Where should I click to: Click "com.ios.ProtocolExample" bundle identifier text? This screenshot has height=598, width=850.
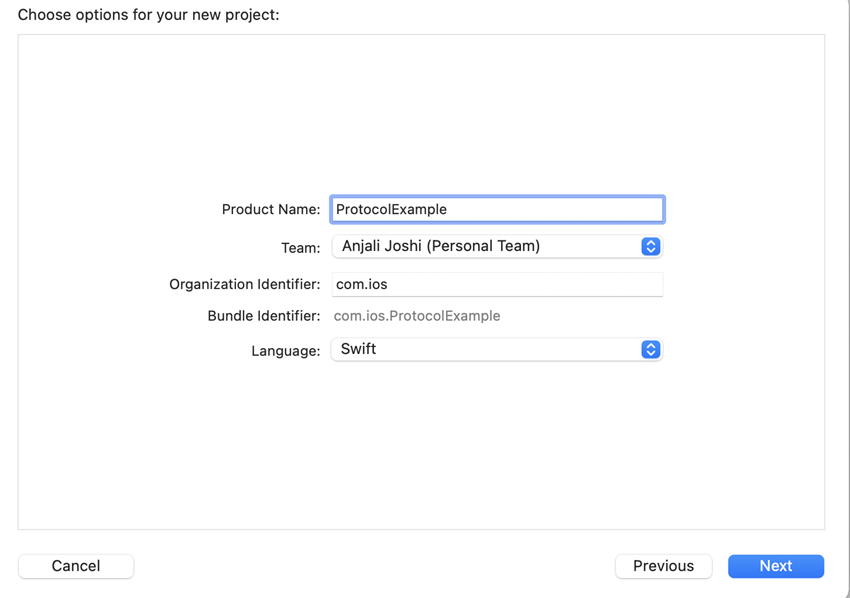pos(417,316)
